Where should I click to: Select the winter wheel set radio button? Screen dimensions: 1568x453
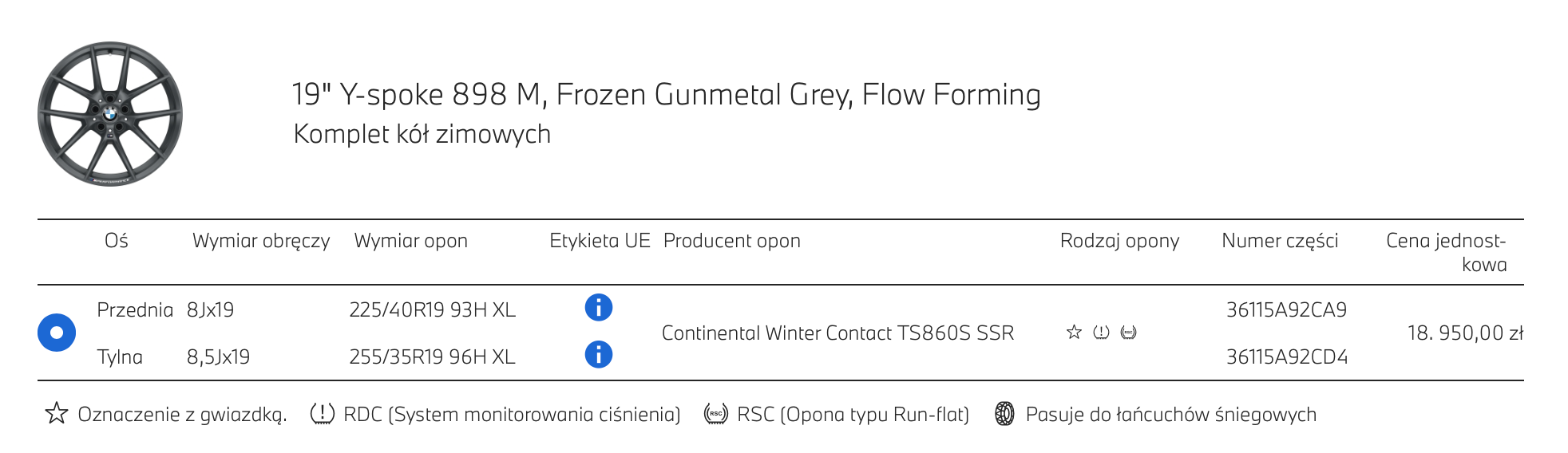tap(57, 333)
